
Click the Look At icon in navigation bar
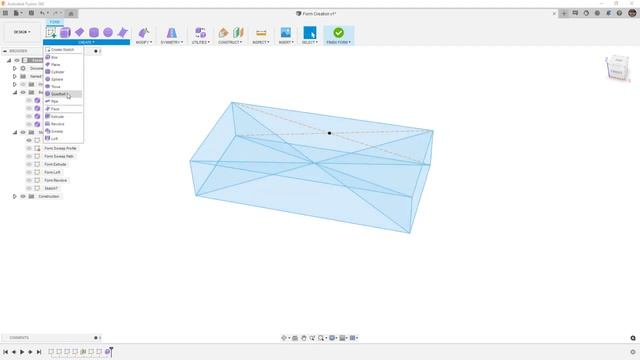click(295, 338)
